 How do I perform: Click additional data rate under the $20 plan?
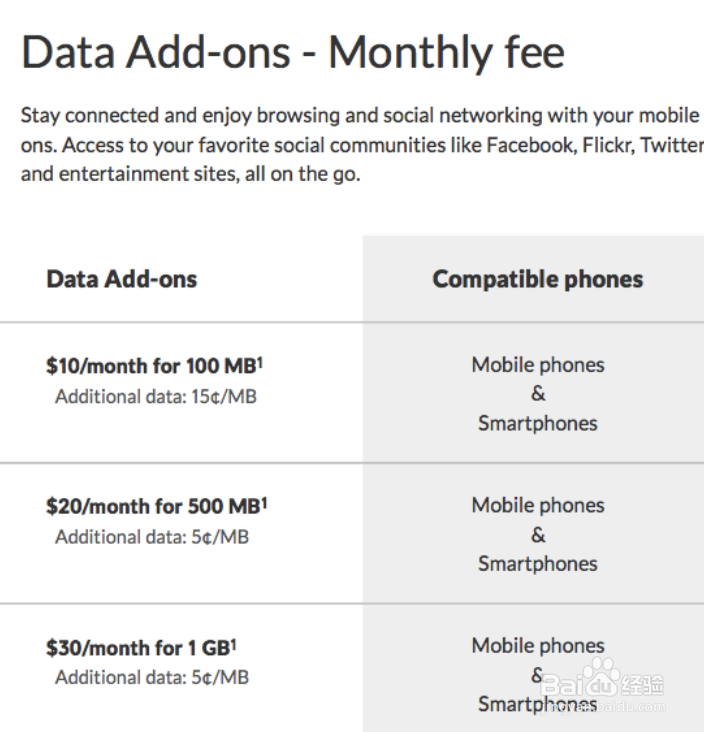[151, 537]
